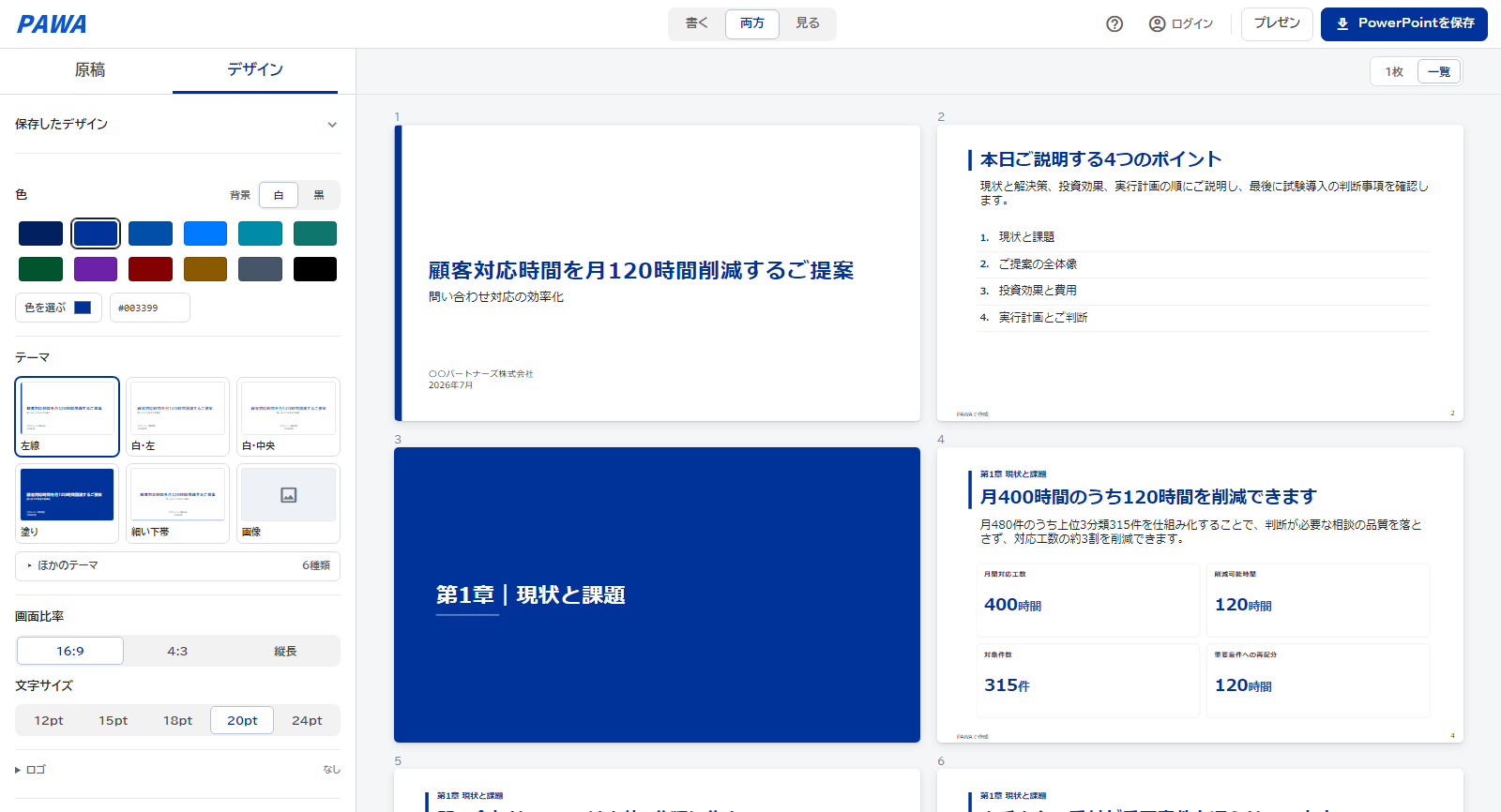Screen dimensions: 1501x812
Task: Select the bright sky blue swatch
Action: [205, 233]
